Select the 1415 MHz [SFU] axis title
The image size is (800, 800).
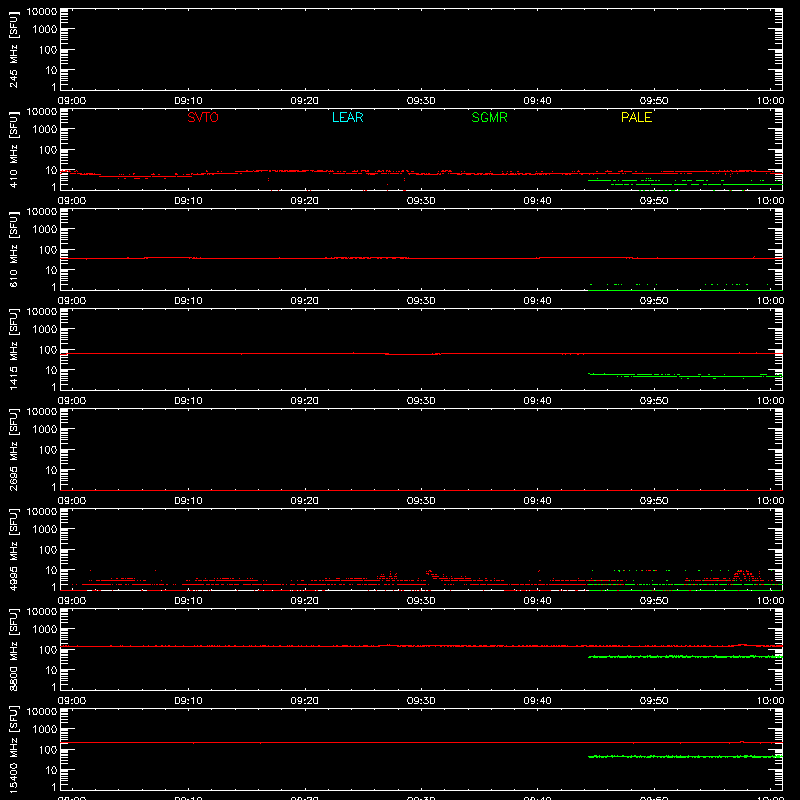(x=13, y=350)
